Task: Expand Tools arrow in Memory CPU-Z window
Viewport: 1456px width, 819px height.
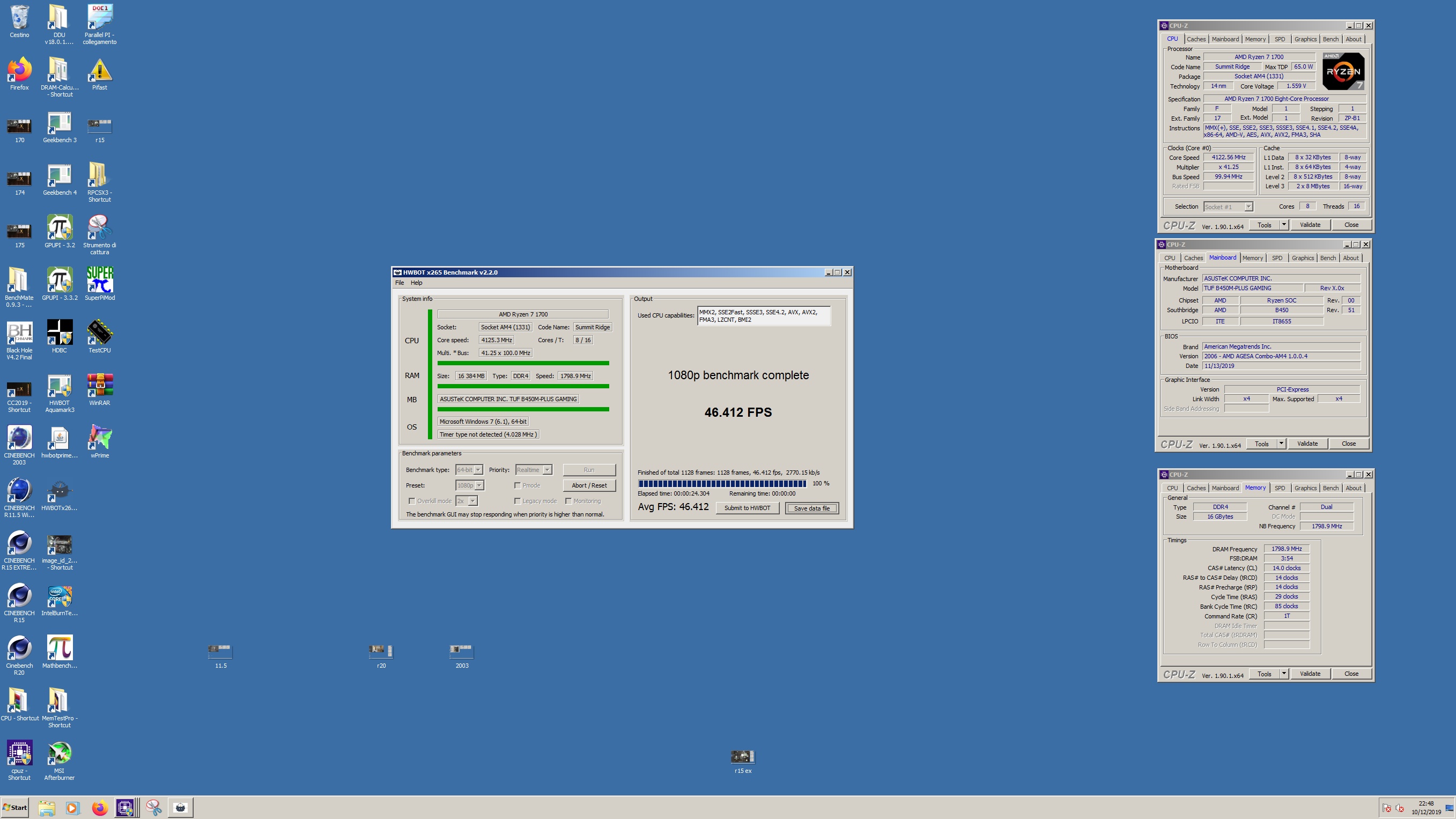Action: pos(1284,674)
